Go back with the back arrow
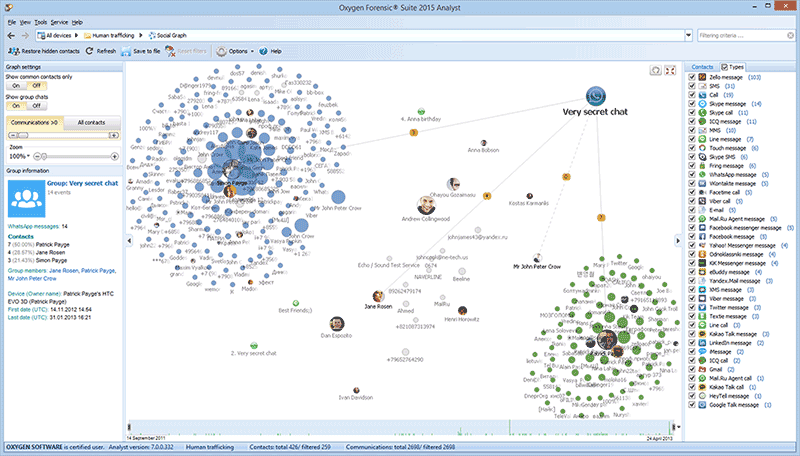800x456 pixels. pyautogui.click(x=11, y=36)
